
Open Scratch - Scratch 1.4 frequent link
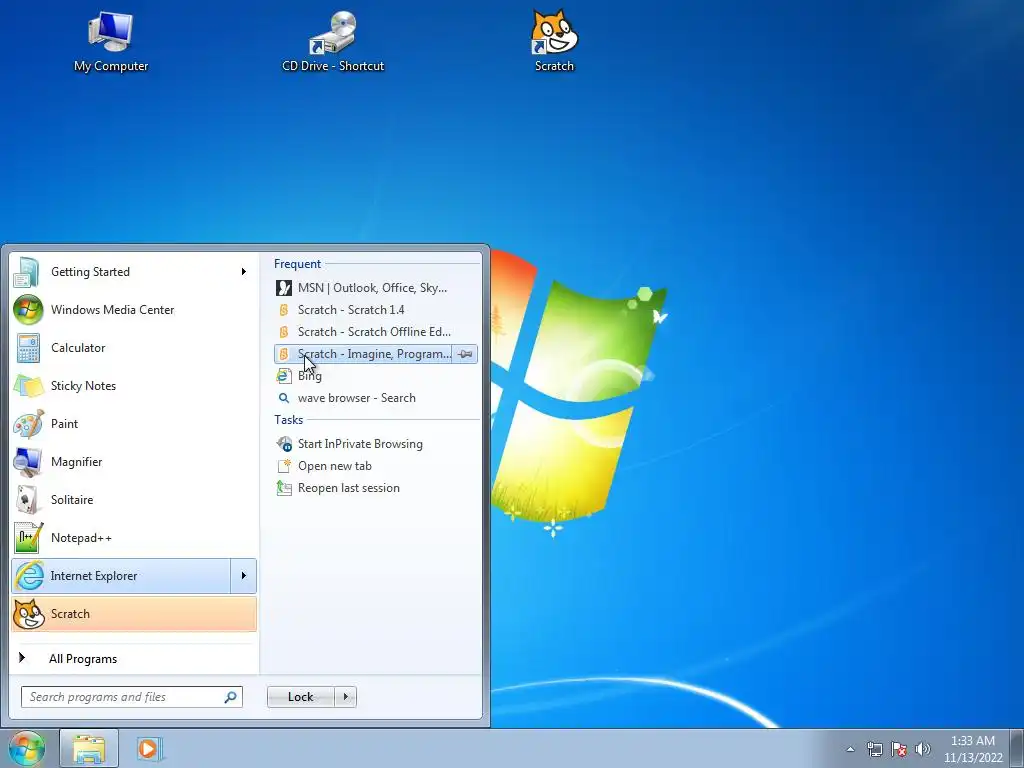tap(376, 310)
